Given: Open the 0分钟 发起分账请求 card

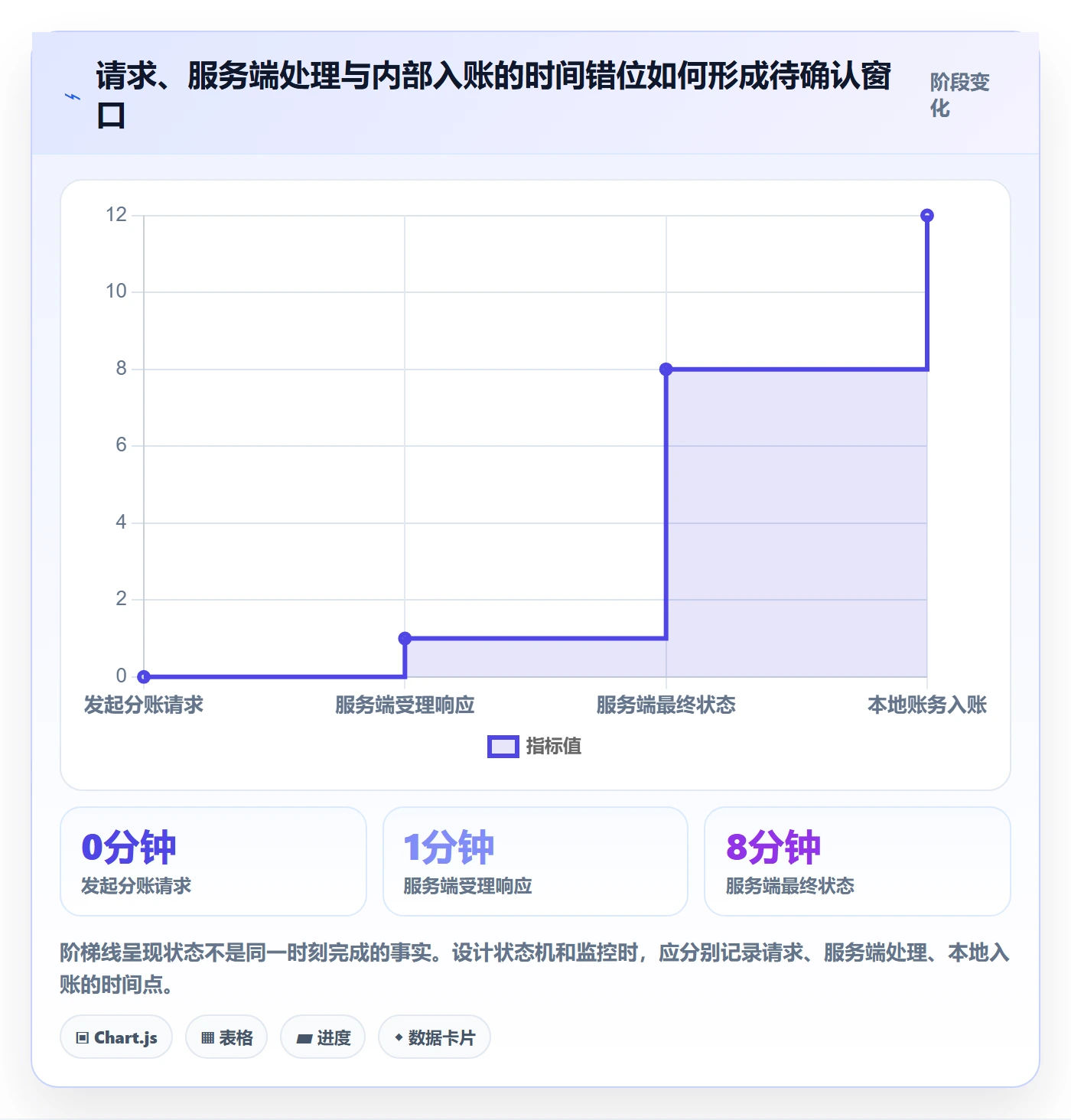Looking at the screenshot, I should (213, 861).
